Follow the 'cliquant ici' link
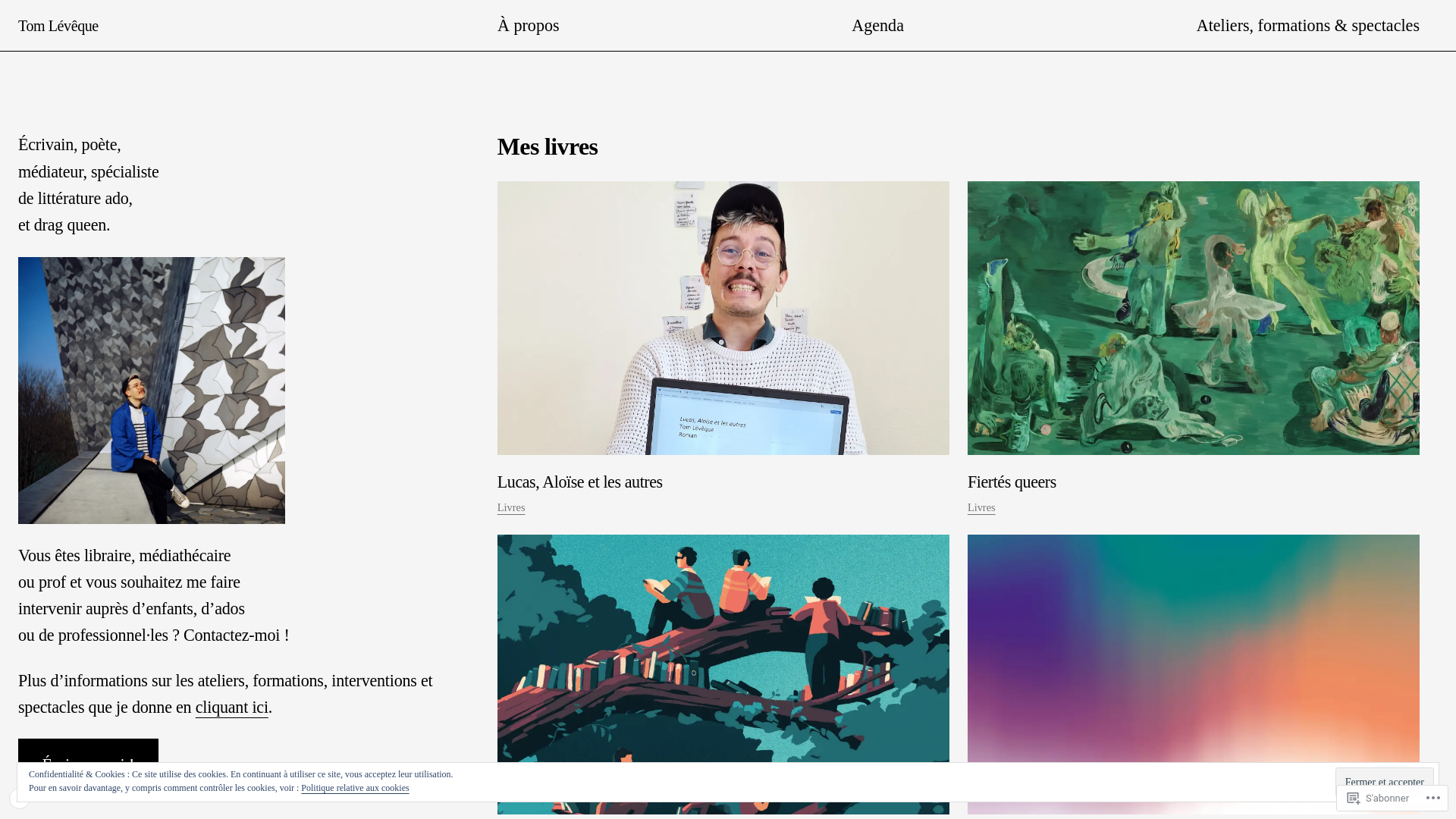The height and width of the screenshot is (819, 1456). pos(231,708)
